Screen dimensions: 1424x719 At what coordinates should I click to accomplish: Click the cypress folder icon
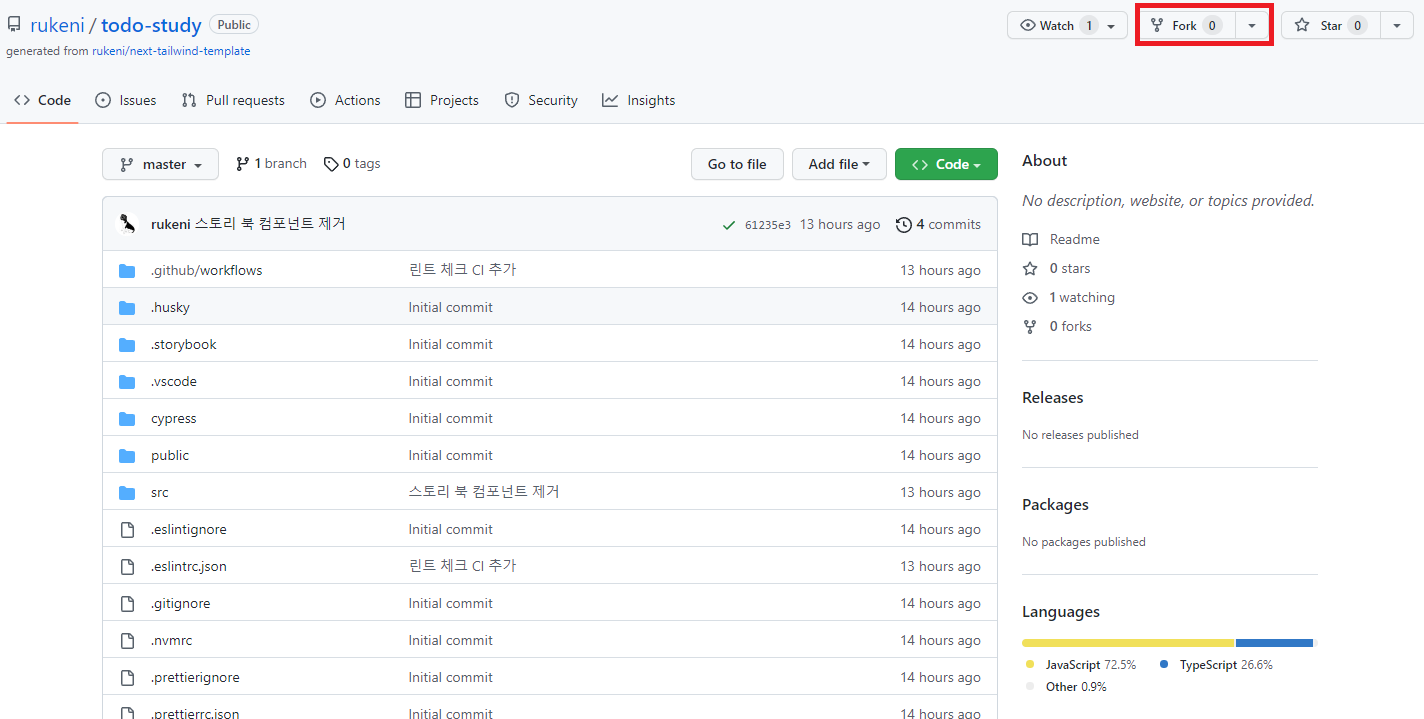127,418
